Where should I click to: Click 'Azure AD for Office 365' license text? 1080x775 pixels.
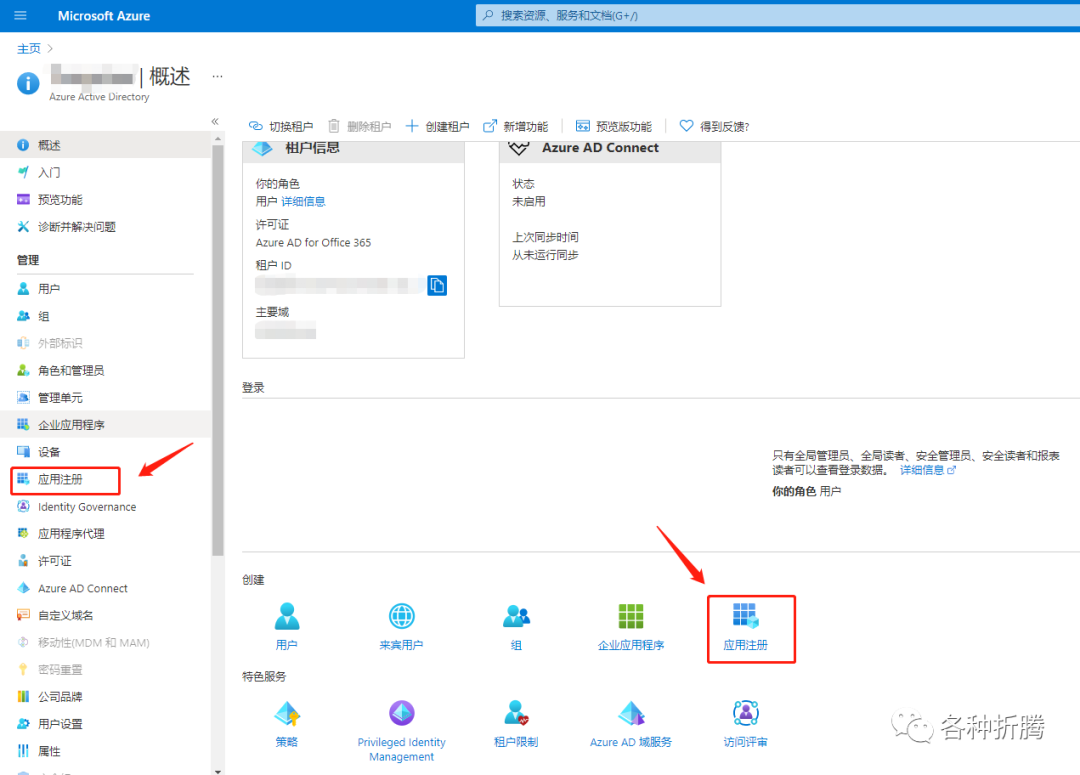[313, 242]
